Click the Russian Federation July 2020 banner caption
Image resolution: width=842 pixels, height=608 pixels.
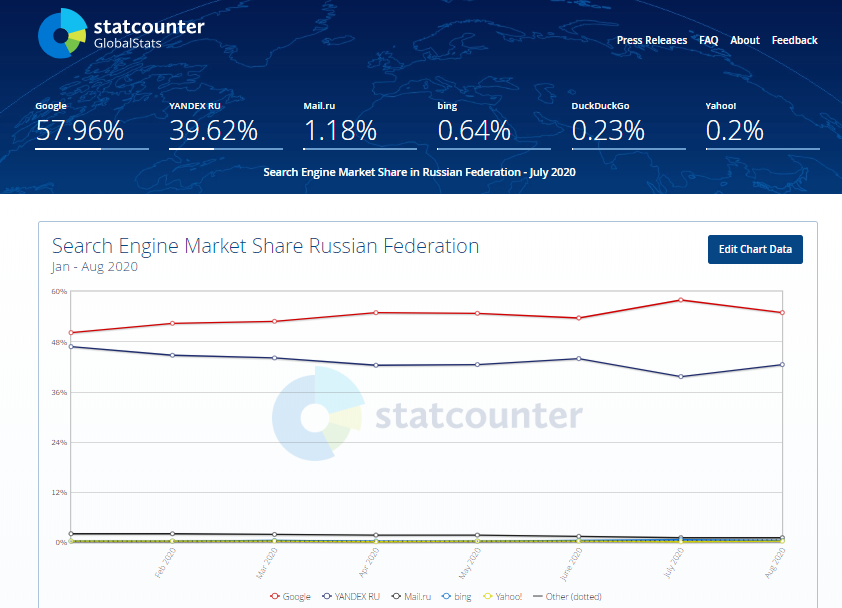tap(419, 172)
